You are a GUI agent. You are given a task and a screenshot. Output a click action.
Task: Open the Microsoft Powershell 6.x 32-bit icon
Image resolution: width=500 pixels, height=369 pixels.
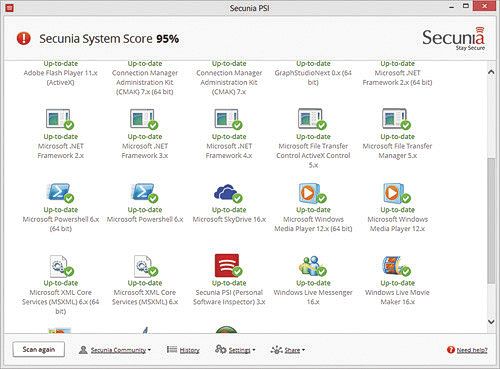144,193
